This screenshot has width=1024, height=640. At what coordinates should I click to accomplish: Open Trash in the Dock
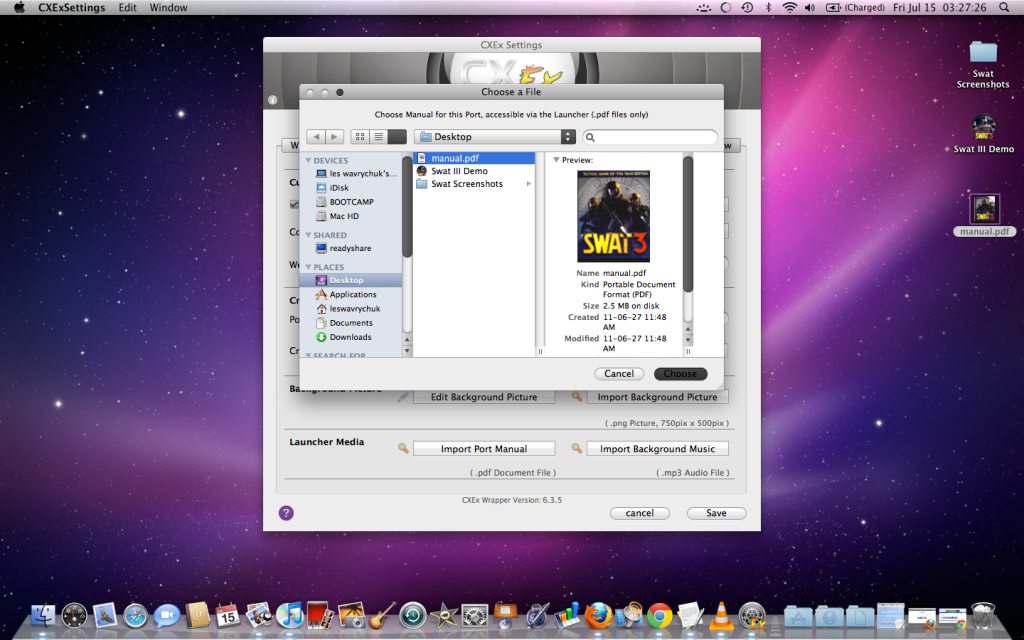(x=983, y=615)
